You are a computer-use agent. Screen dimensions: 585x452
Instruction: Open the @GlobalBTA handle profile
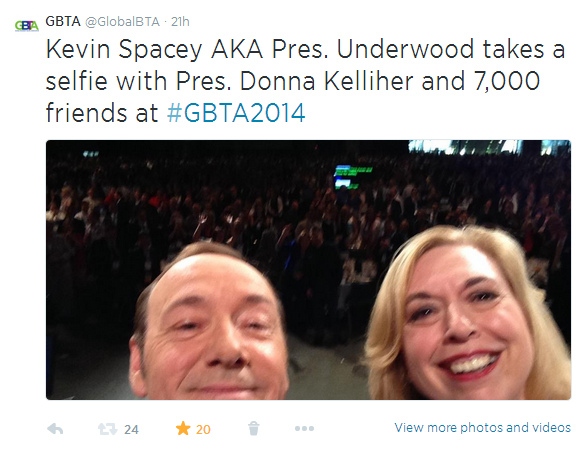click(122, 22)
